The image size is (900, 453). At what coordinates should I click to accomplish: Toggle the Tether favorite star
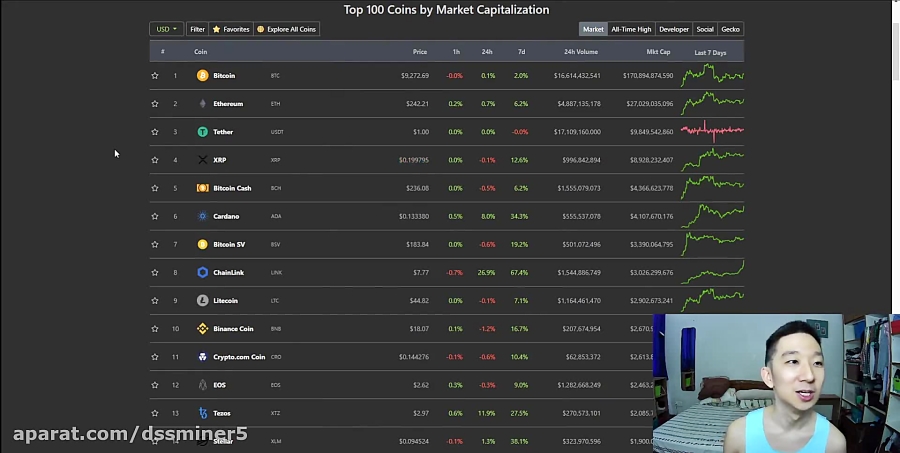pos(154,131)
